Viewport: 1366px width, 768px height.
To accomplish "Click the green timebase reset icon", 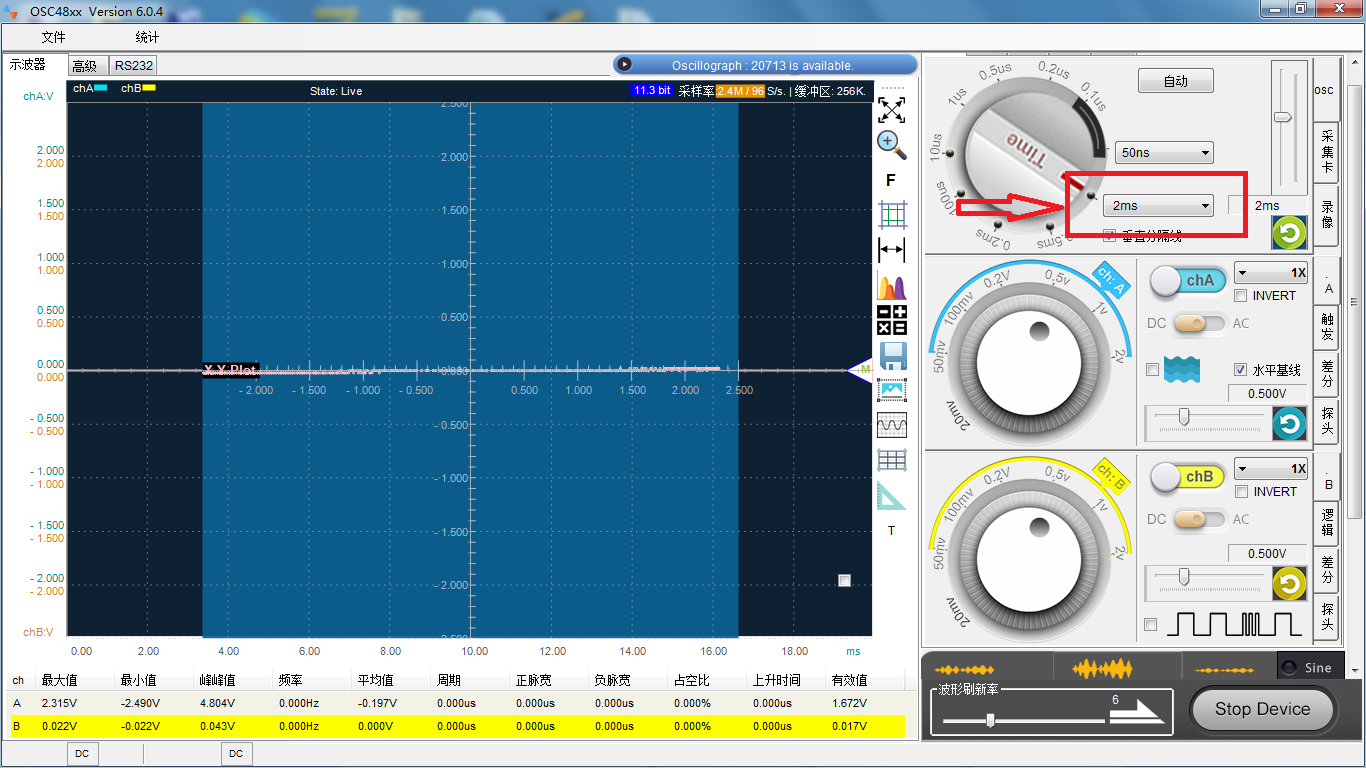I will click(1289, 233).
